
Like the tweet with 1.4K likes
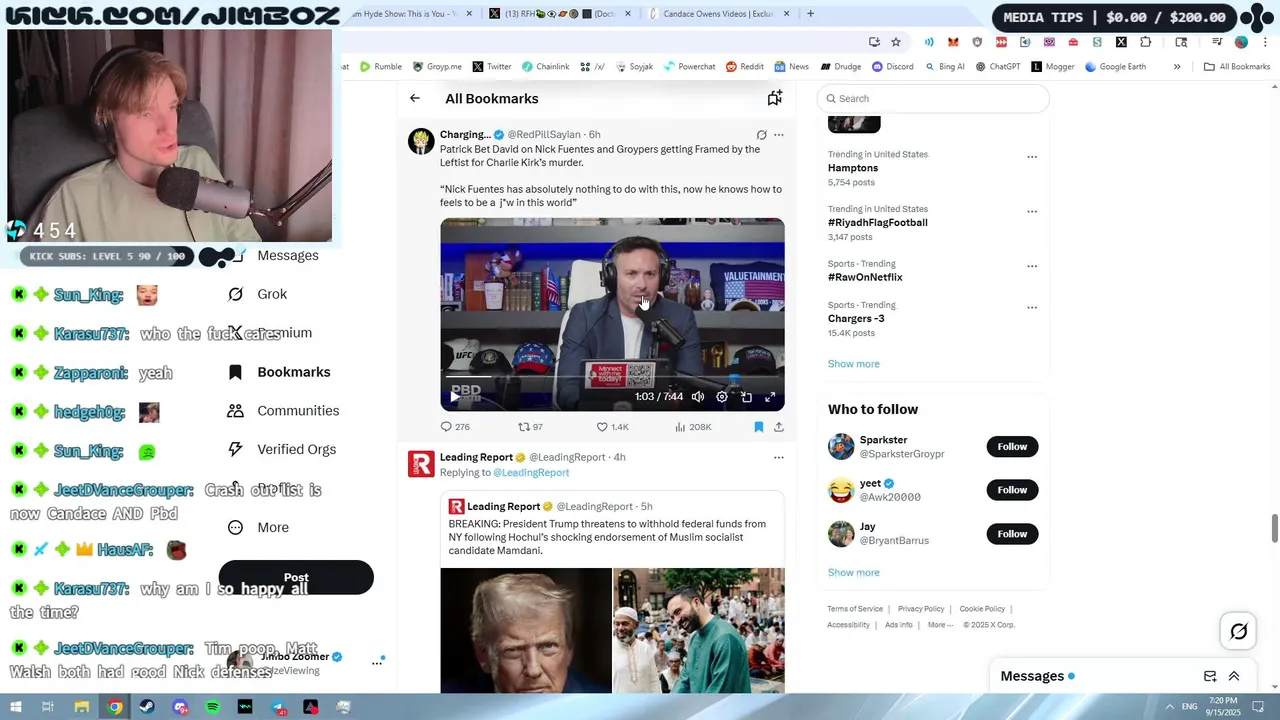(612, 427)
